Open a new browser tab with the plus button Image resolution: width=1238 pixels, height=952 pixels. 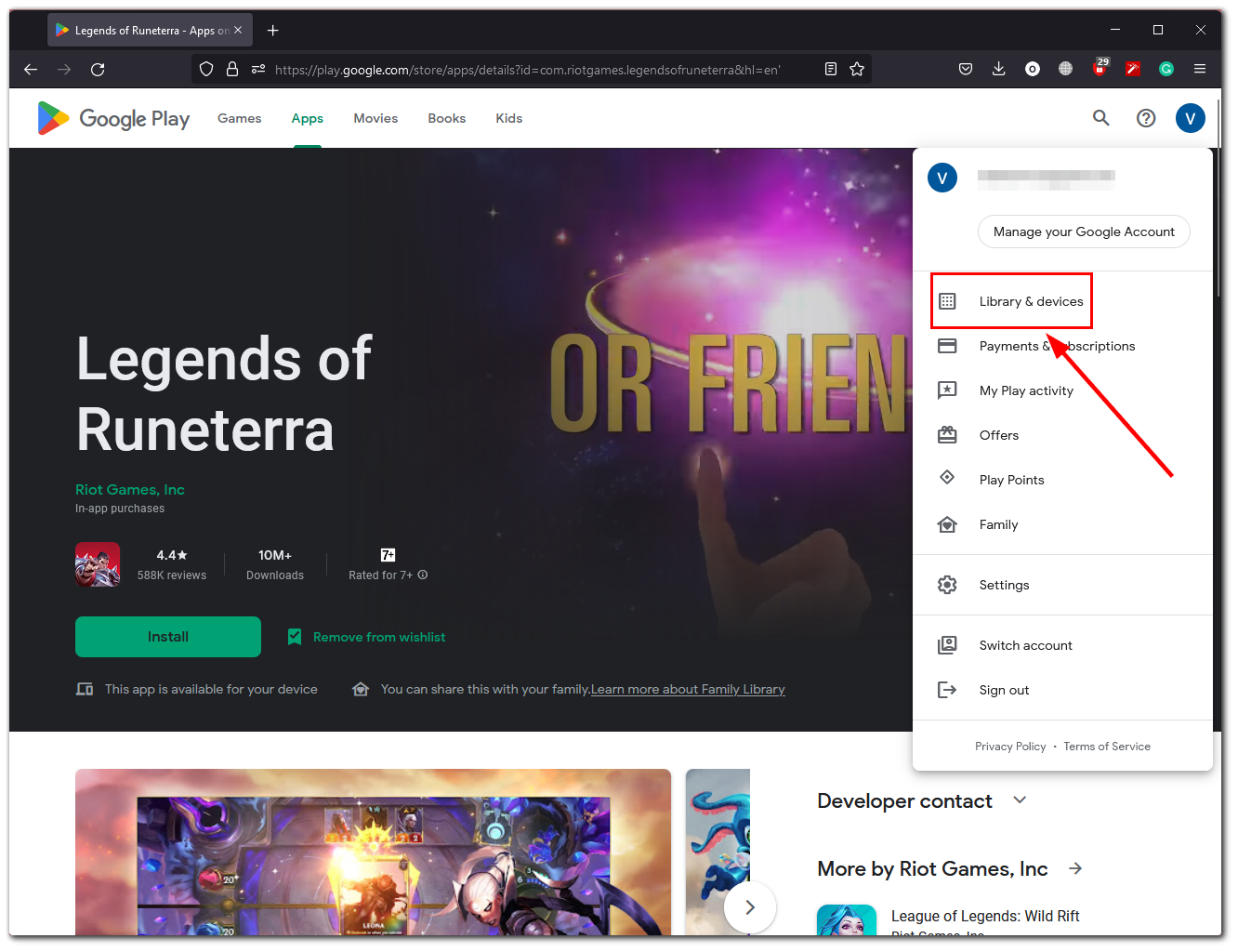[x=272, y=30]
